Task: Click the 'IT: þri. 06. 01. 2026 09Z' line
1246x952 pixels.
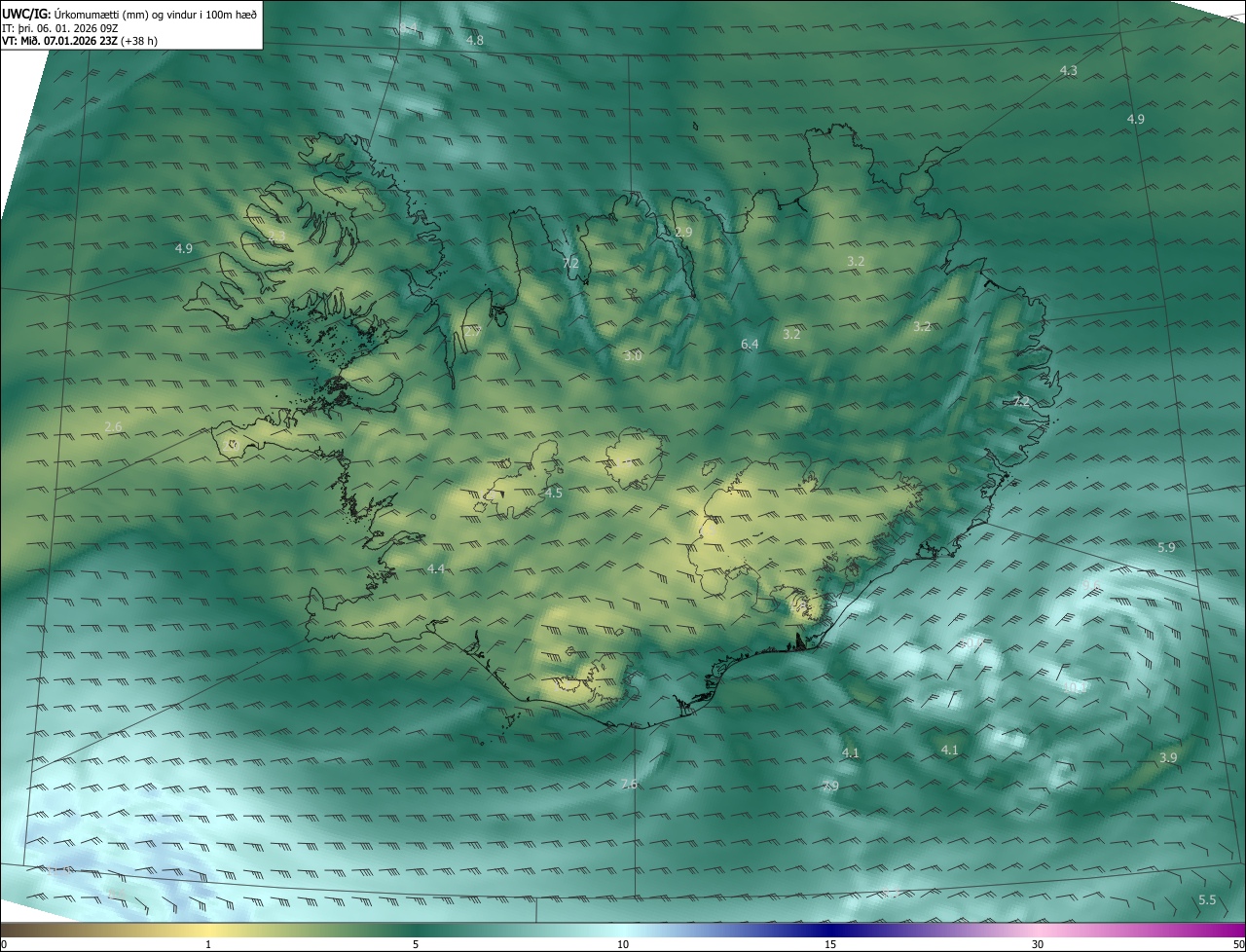Action: click(60, 27)
